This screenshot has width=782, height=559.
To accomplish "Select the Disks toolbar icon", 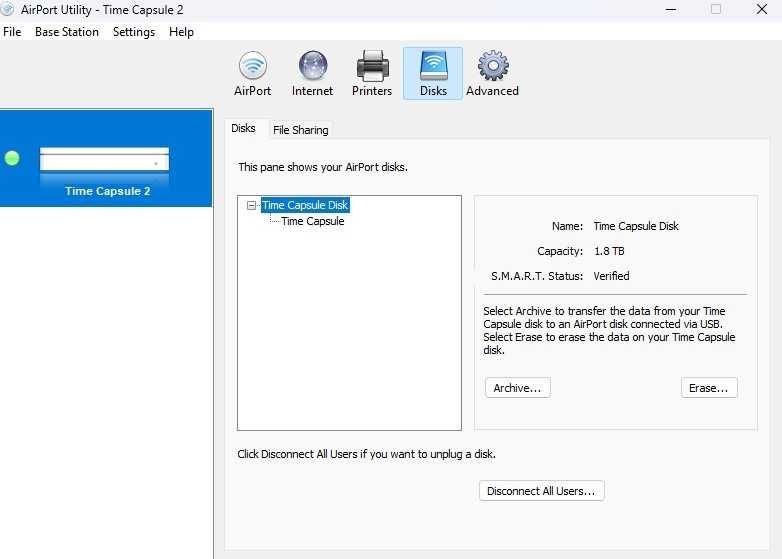I will 433,73.
